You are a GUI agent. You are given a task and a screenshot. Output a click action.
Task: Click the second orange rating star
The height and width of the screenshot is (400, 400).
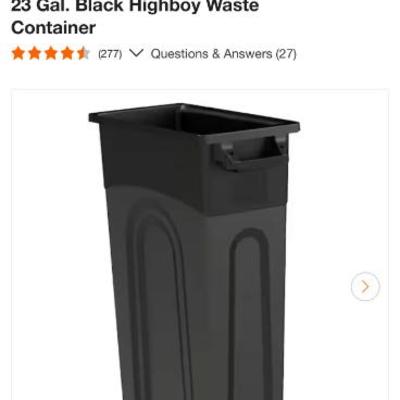(x=34, y=53)
